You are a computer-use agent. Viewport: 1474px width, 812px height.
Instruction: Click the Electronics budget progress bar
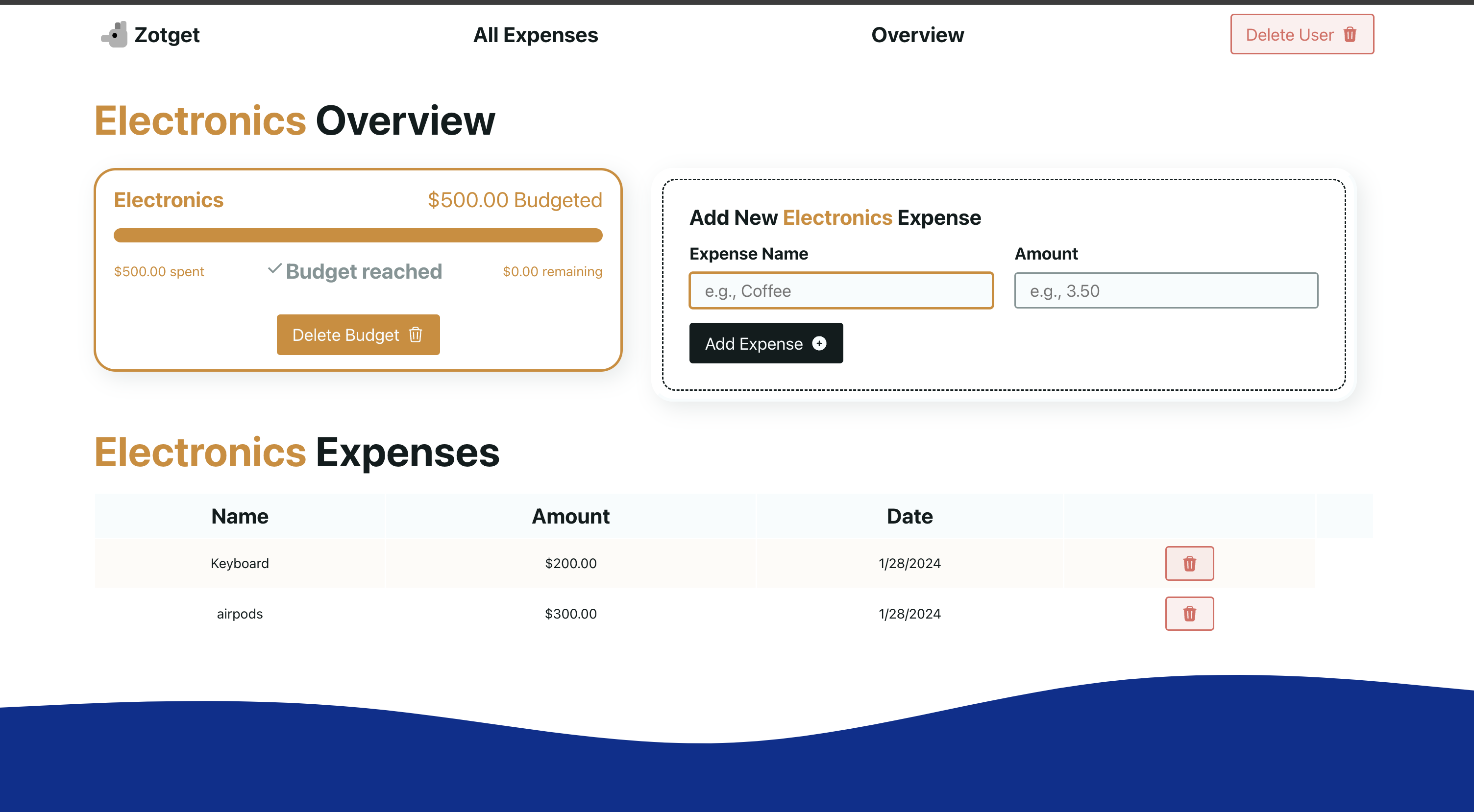pos(358,235)
